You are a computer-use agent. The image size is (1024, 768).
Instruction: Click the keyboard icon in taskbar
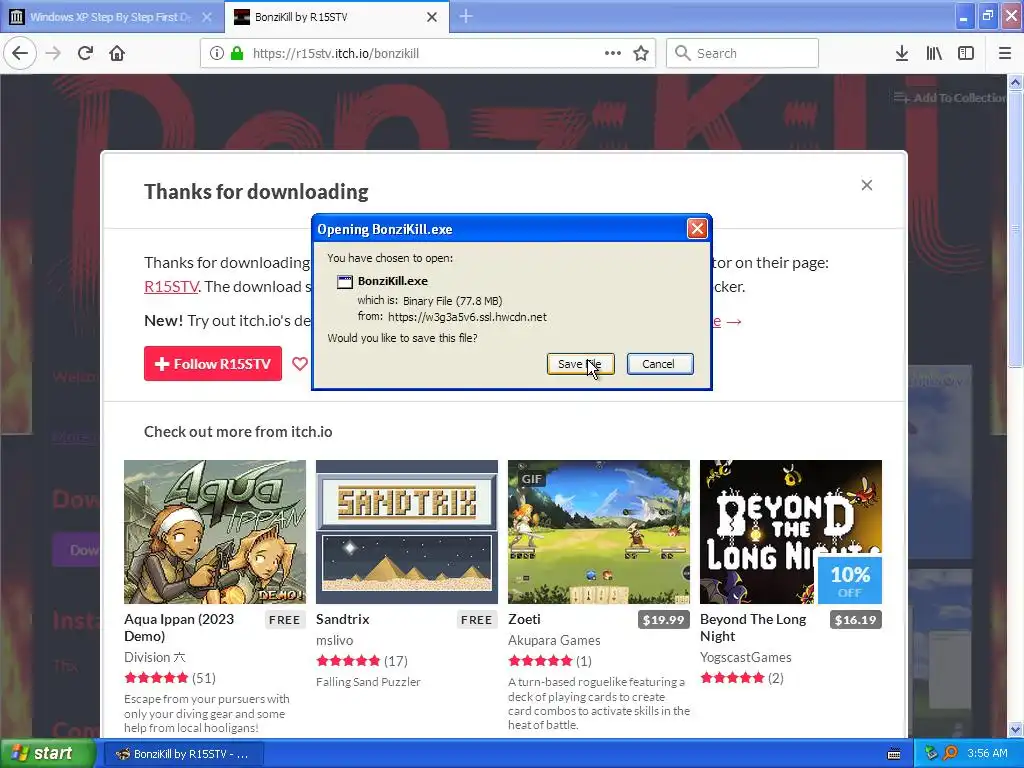tap(894, 754)
